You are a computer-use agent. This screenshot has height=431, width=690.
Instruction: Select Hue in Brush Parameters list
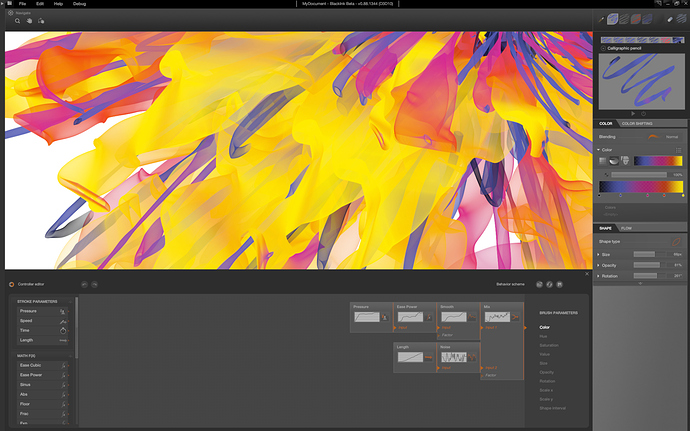tap(544, 336)
